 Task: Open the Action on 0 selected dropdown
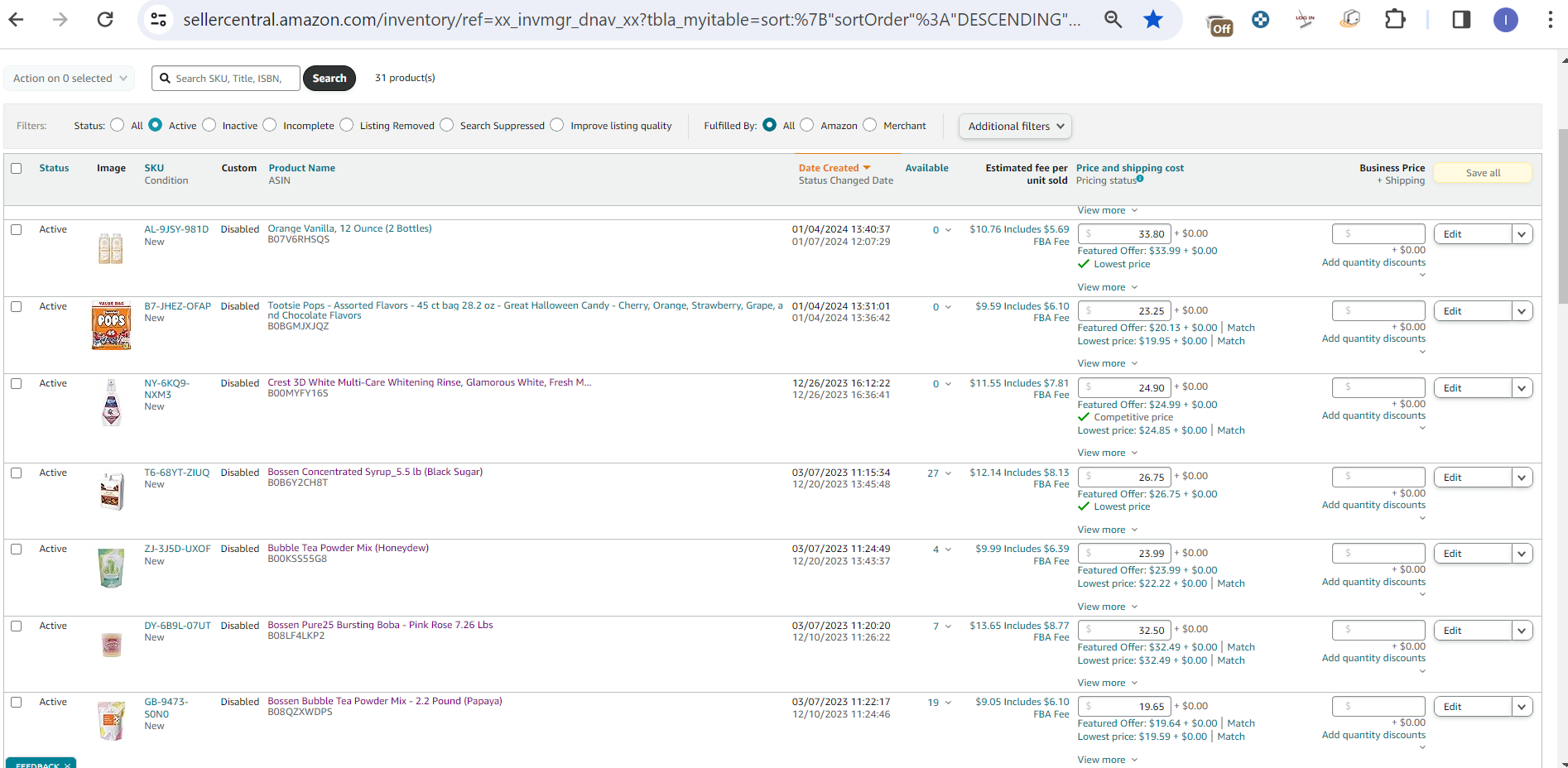(70, 79)
